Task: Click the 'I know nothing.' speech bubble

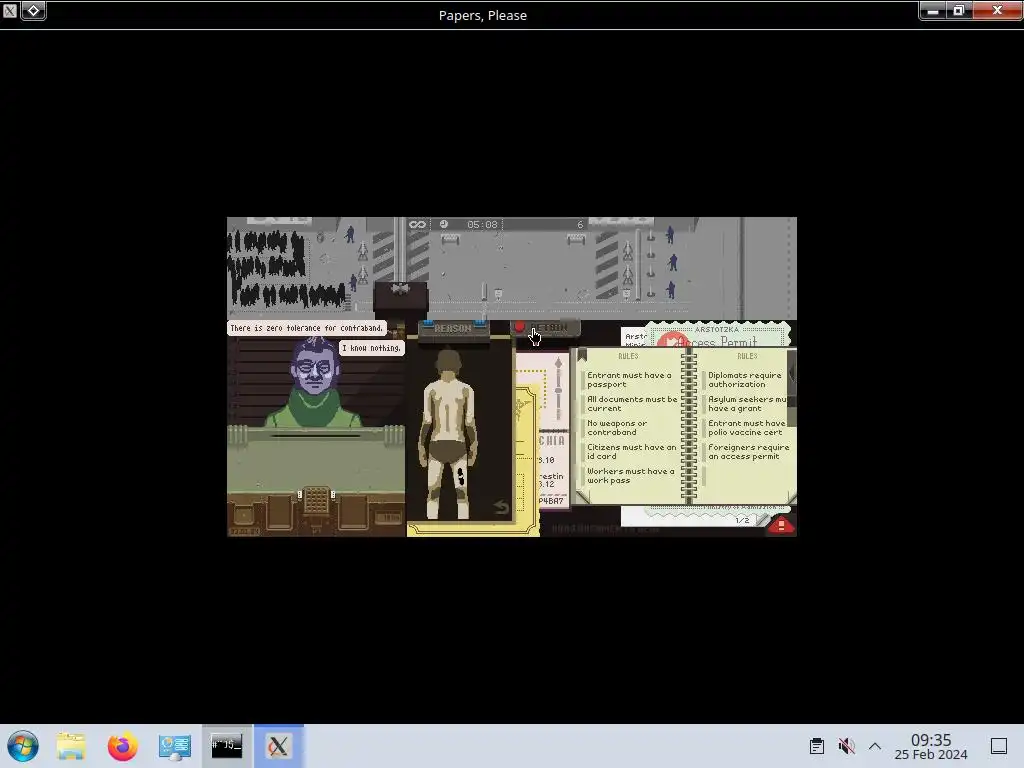Action: point(372,348)
